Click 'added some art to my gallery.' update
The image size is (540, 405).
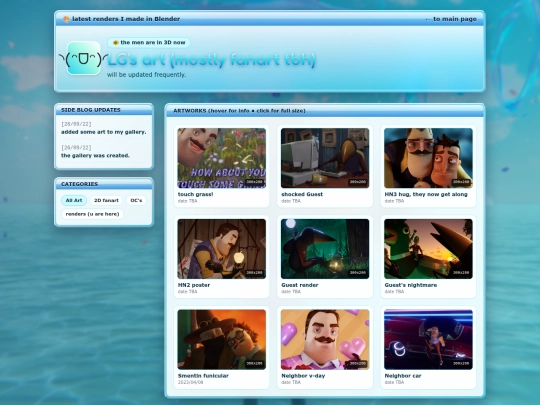[x=104, y=132]
